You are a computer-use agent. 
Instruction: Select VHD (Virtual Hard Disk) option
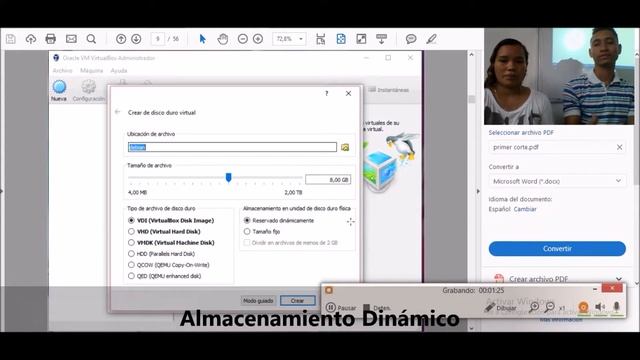pyautogui.click(x=164, y=231)
